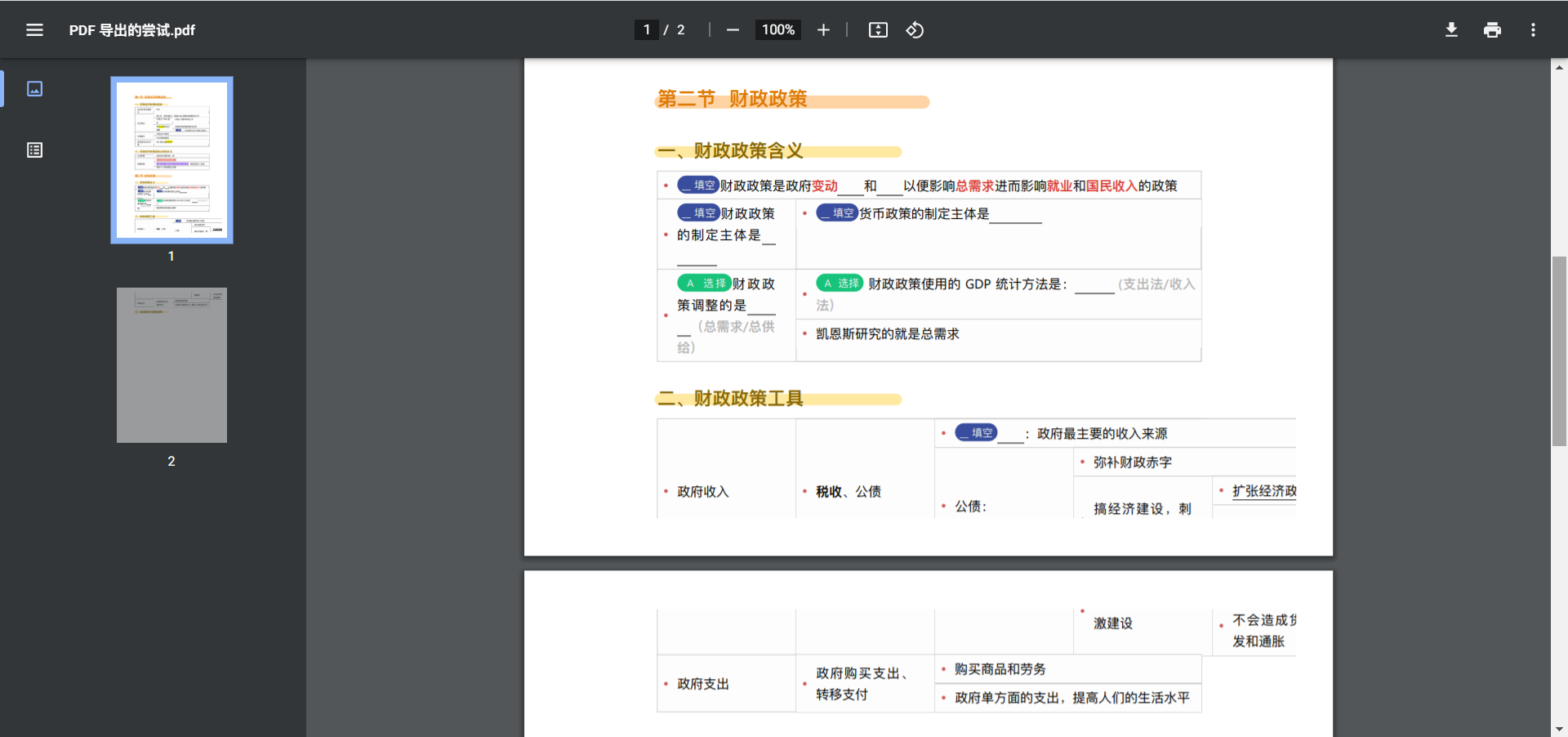Click the 100% zoom level field
The height and width of the screenshot is (737, 1568).
pos(777,30)
